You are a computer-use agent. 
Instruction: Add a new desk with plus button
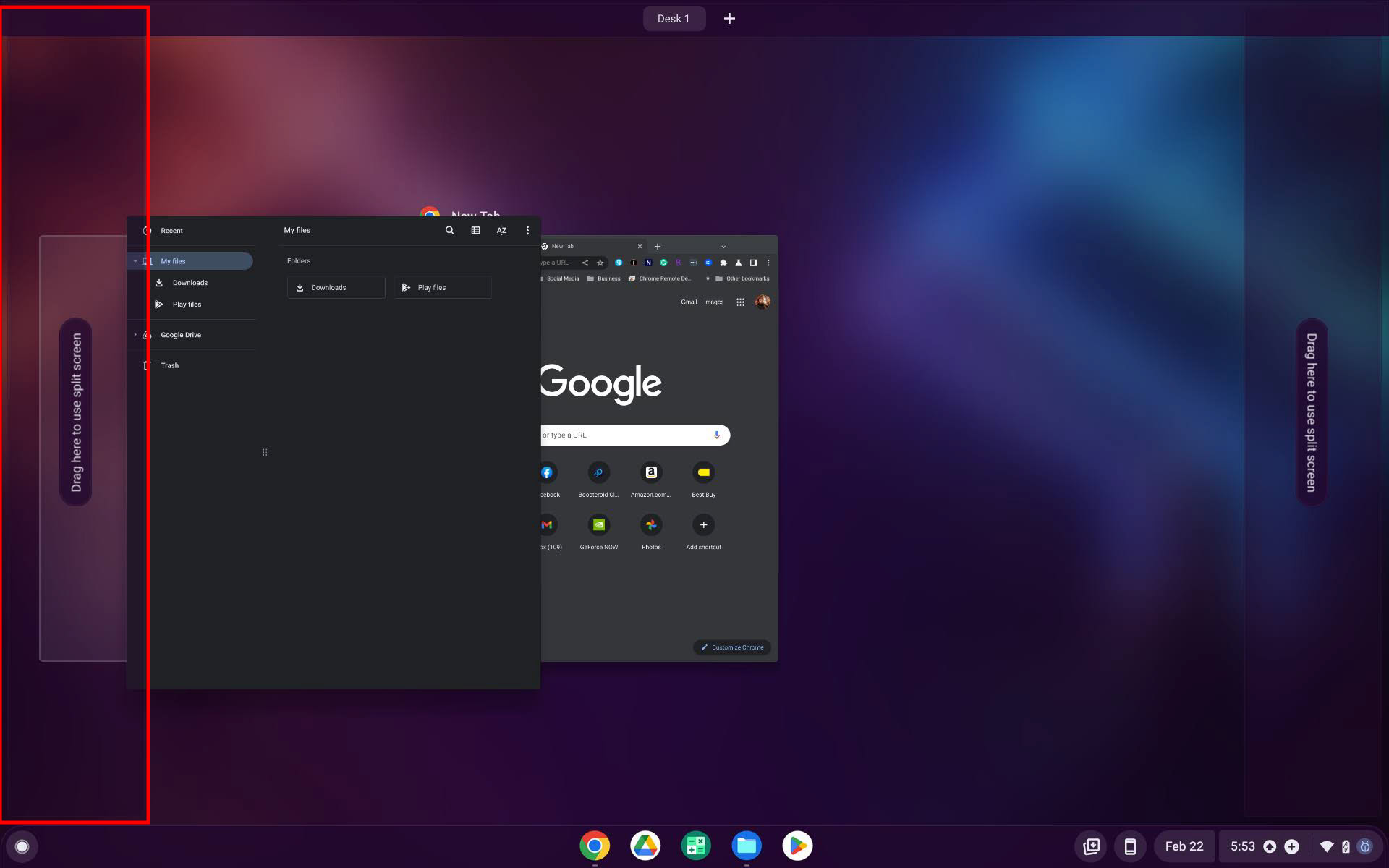[x=729, y=19]
